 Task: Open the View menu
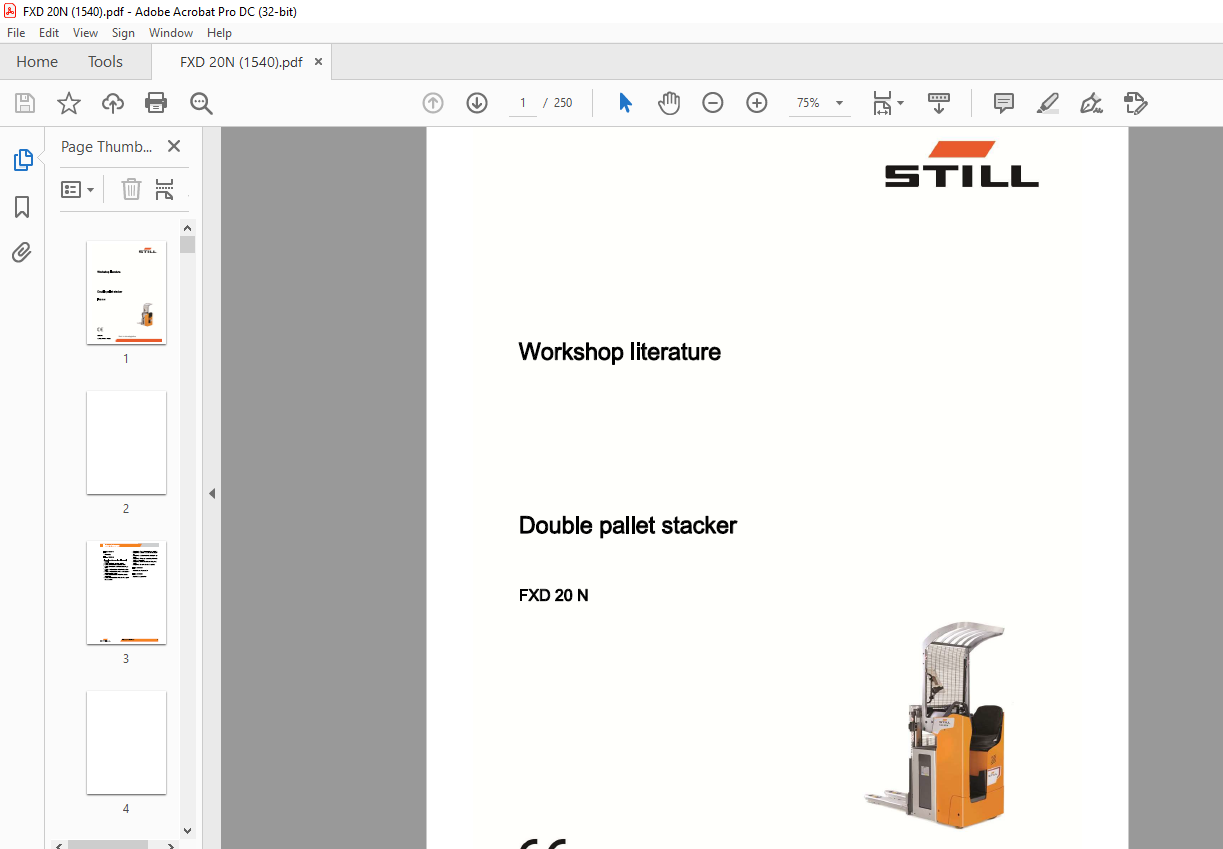[x=85, y=33]
